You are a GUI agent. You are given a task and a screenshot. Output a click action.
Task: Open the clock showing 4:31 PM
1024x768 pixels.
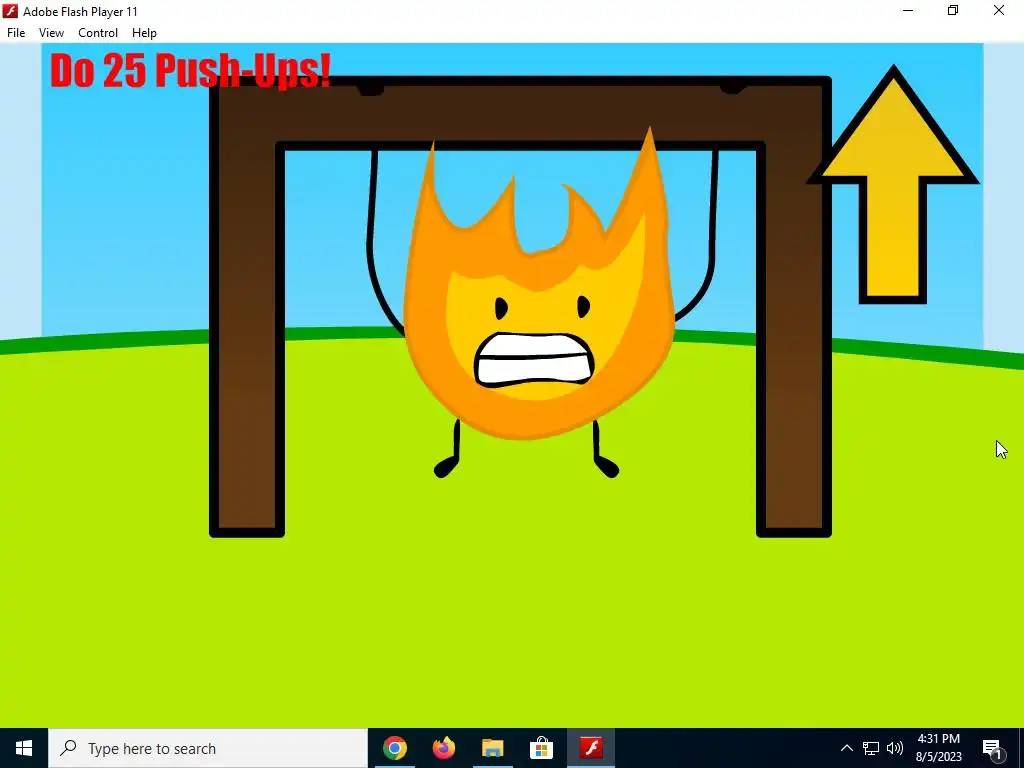(938, 748)
